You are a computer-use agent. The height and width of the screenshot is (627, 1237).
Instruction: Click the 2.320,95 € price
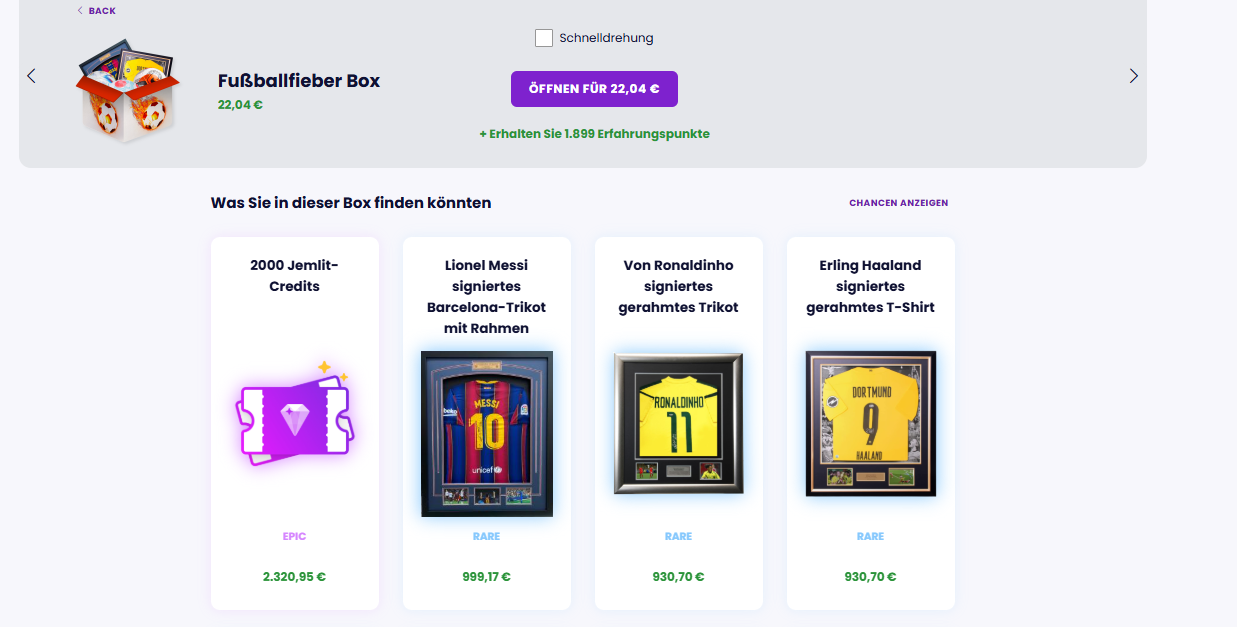pos(294,577)
